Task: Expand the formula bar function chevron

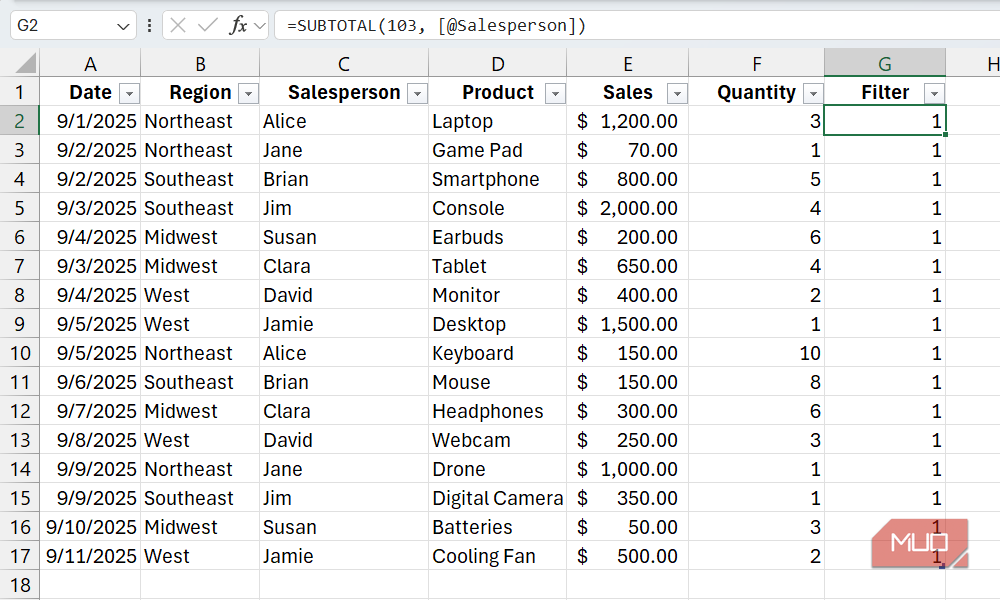Action: coord(259,27)
